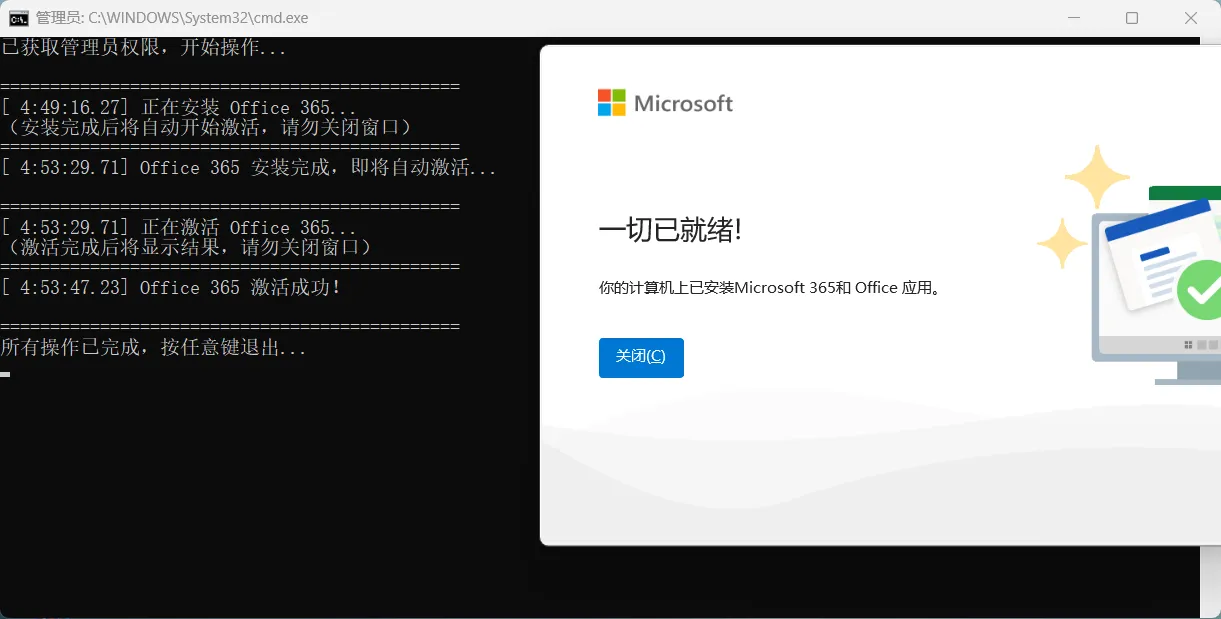
Task: Click the cmd window maximize control
Action: pos(1132,17)
